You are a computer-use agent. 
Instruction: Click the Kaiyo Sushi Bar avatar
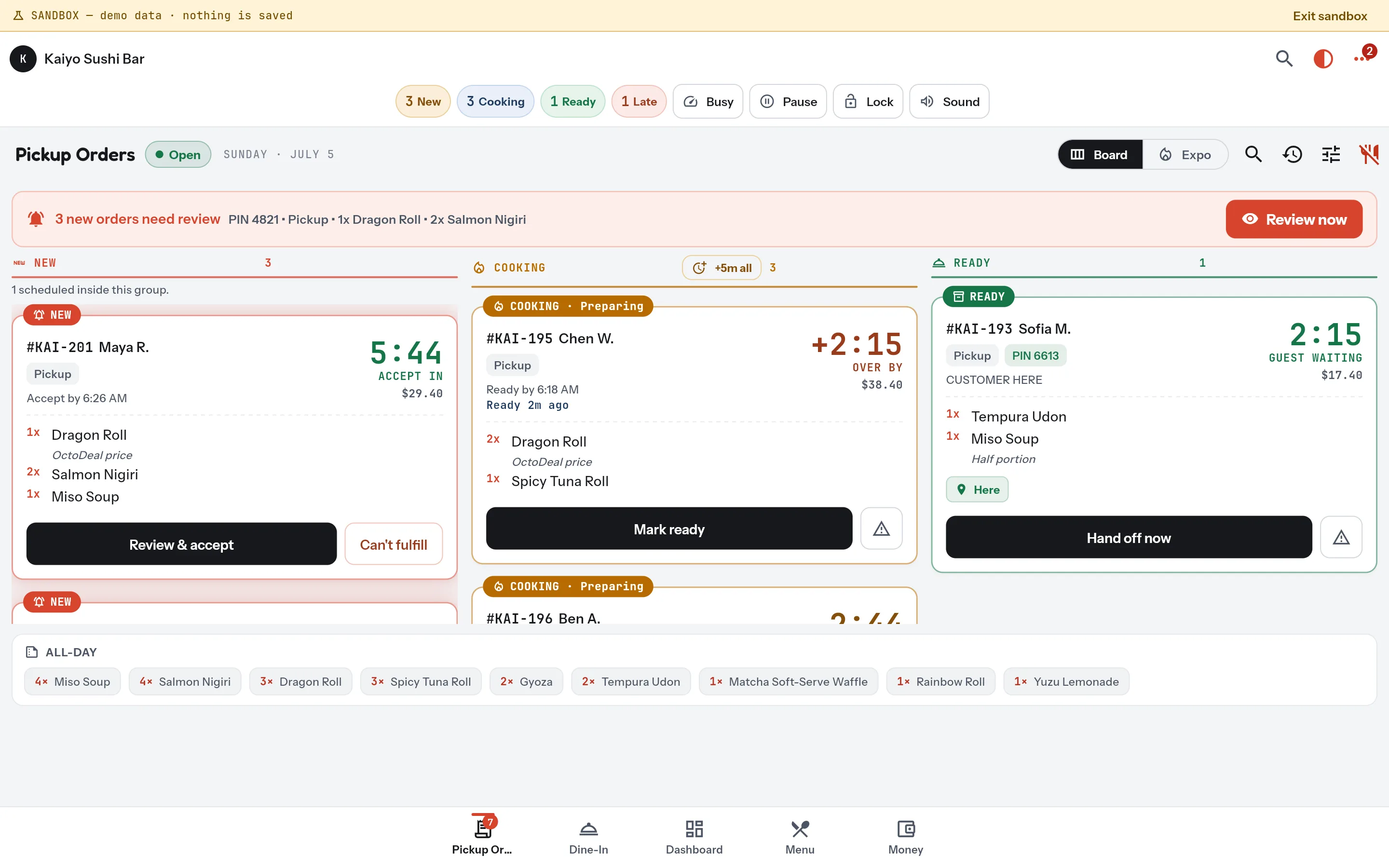tap(23, 58)
